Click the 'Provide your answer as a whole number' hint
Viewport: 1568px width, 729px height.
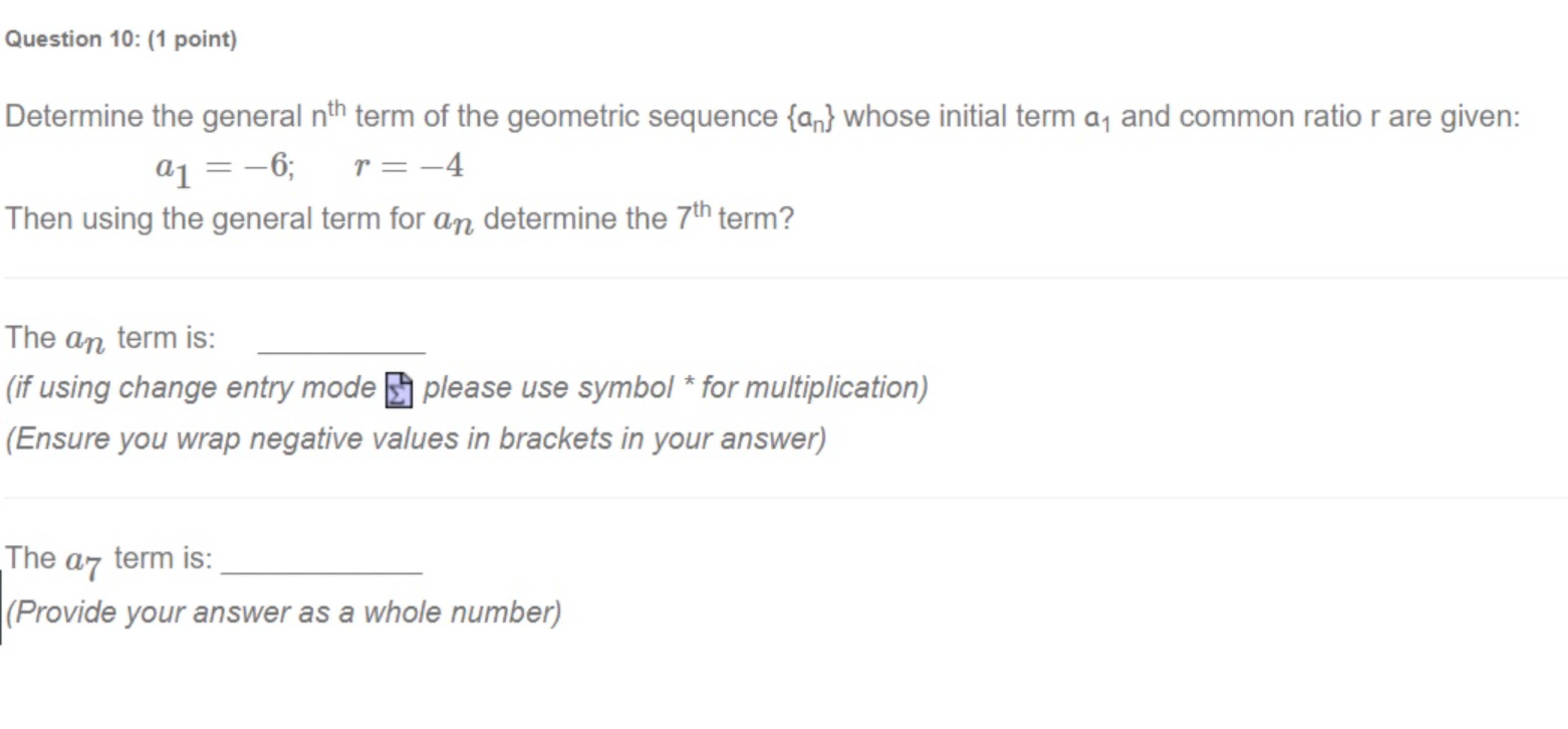point(284,612)
